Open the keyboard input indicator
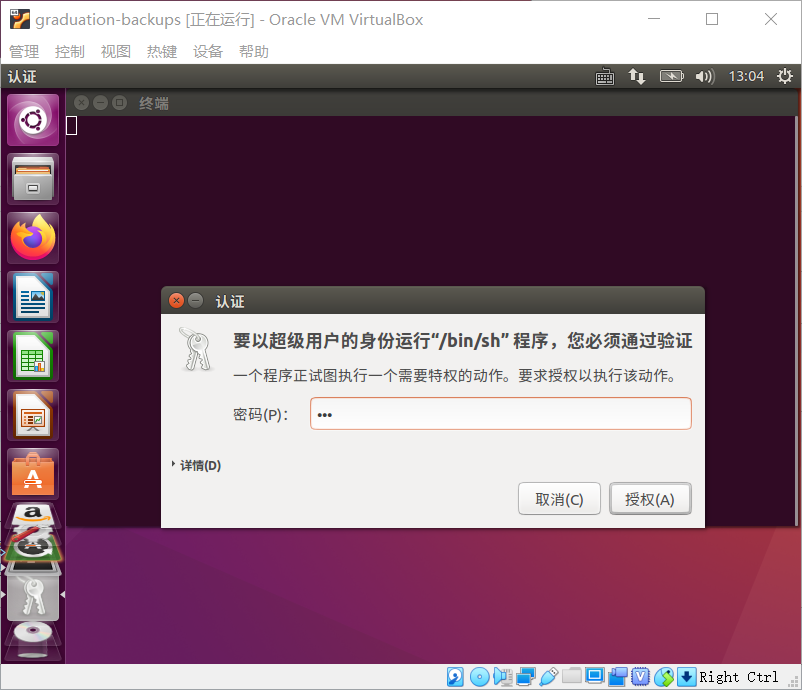Screen dimensions: 802x690 (x=605, y=77)
